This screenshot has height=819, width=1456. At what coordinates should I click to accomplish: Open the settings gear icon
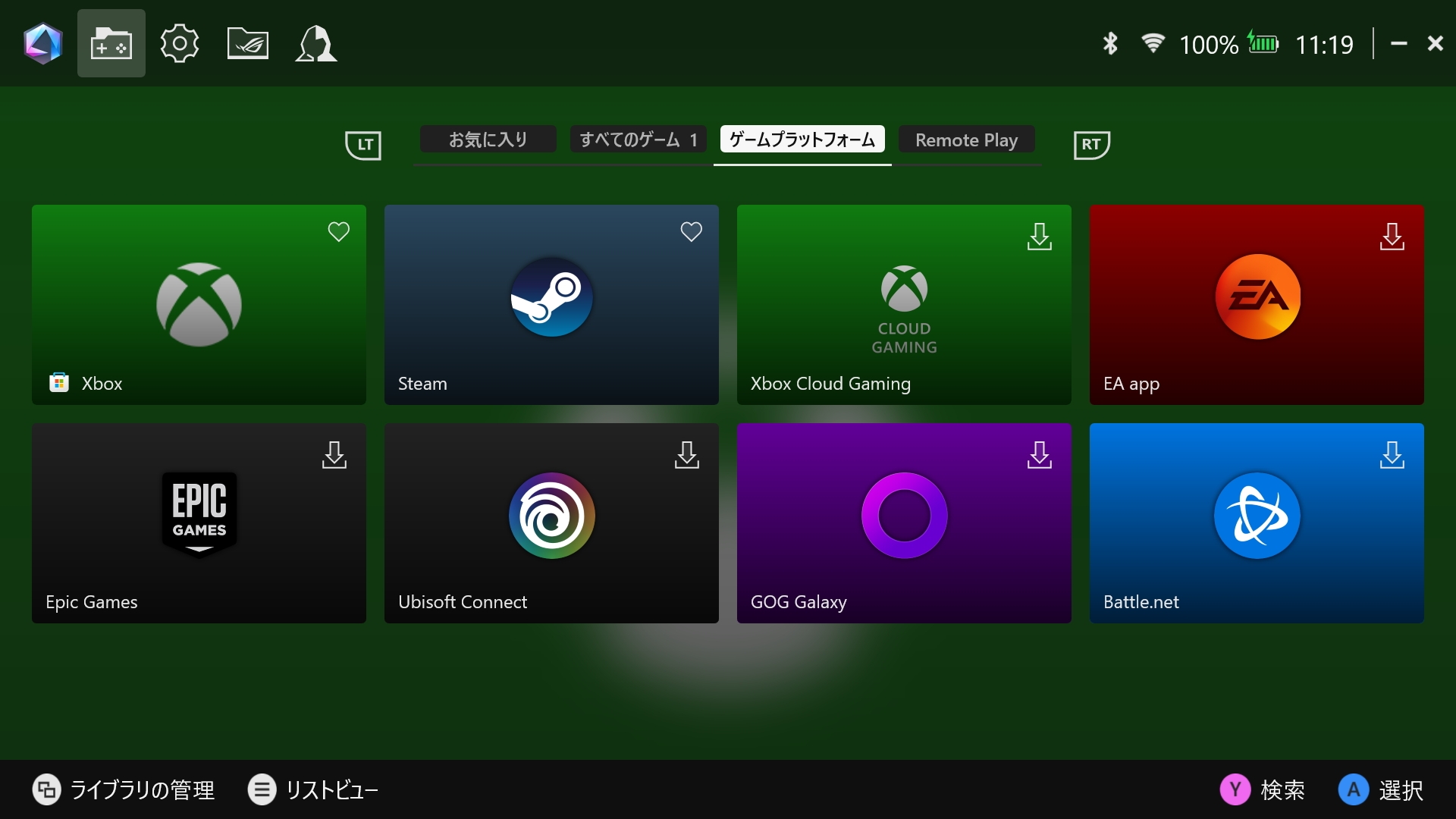pos(179,43)
